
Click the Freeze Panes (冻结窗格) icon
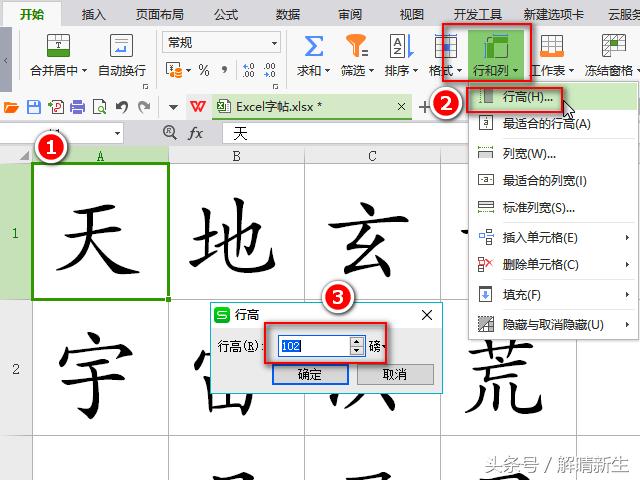click(x=613, y=45)
